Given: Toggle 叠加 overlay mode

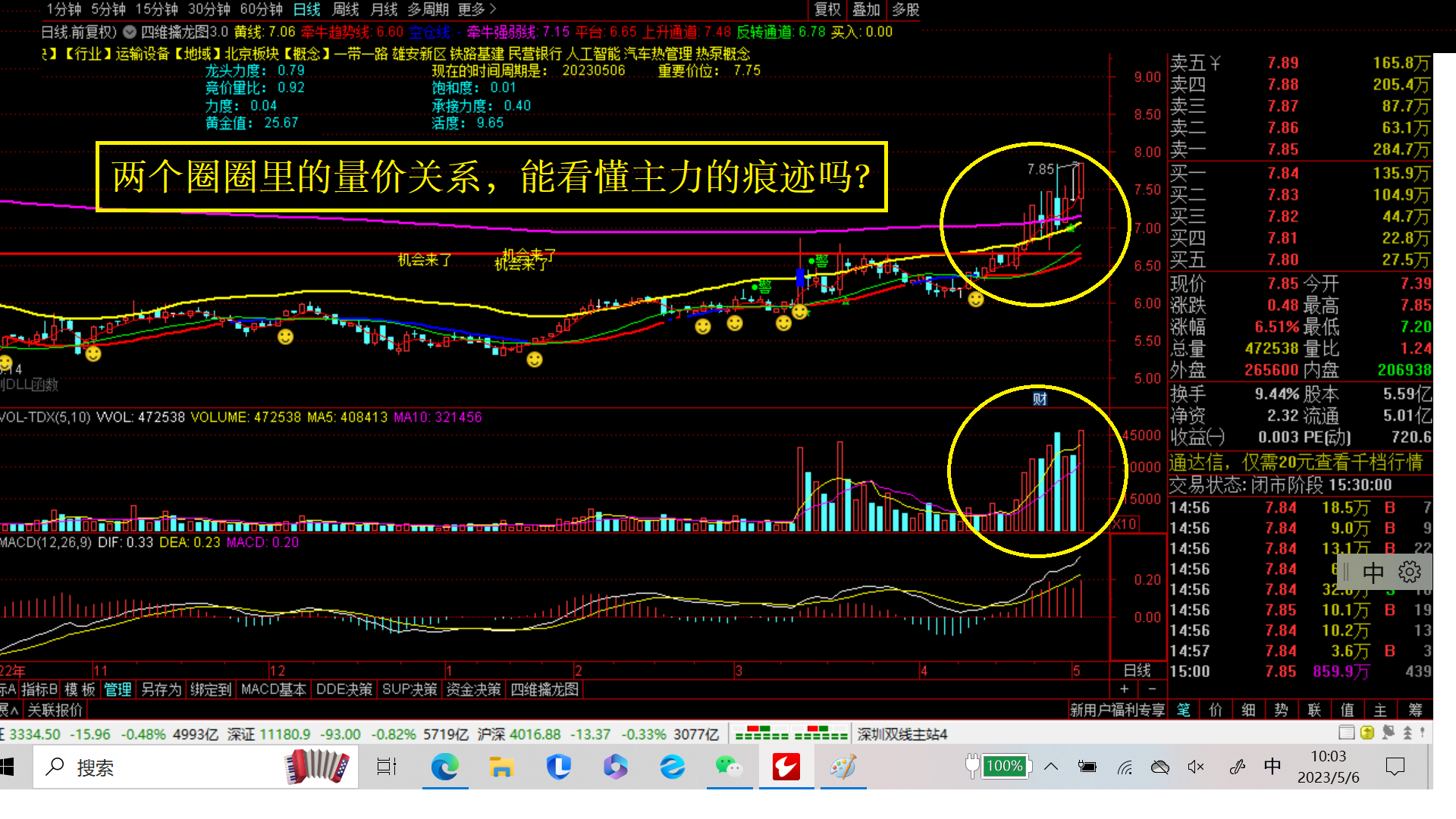Looking at the screenshot, I should pyautogui.click(x=866, y=10).
